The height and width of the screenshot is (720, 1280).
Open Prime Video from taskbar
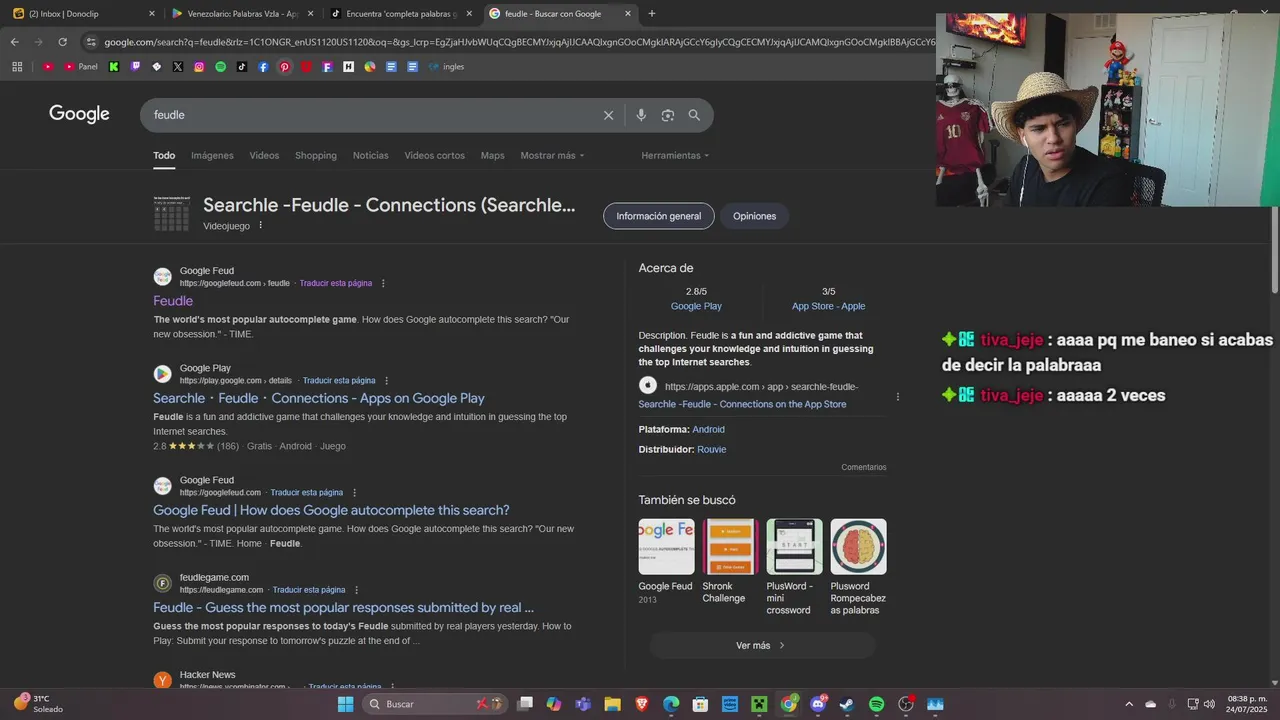point(730,704)
